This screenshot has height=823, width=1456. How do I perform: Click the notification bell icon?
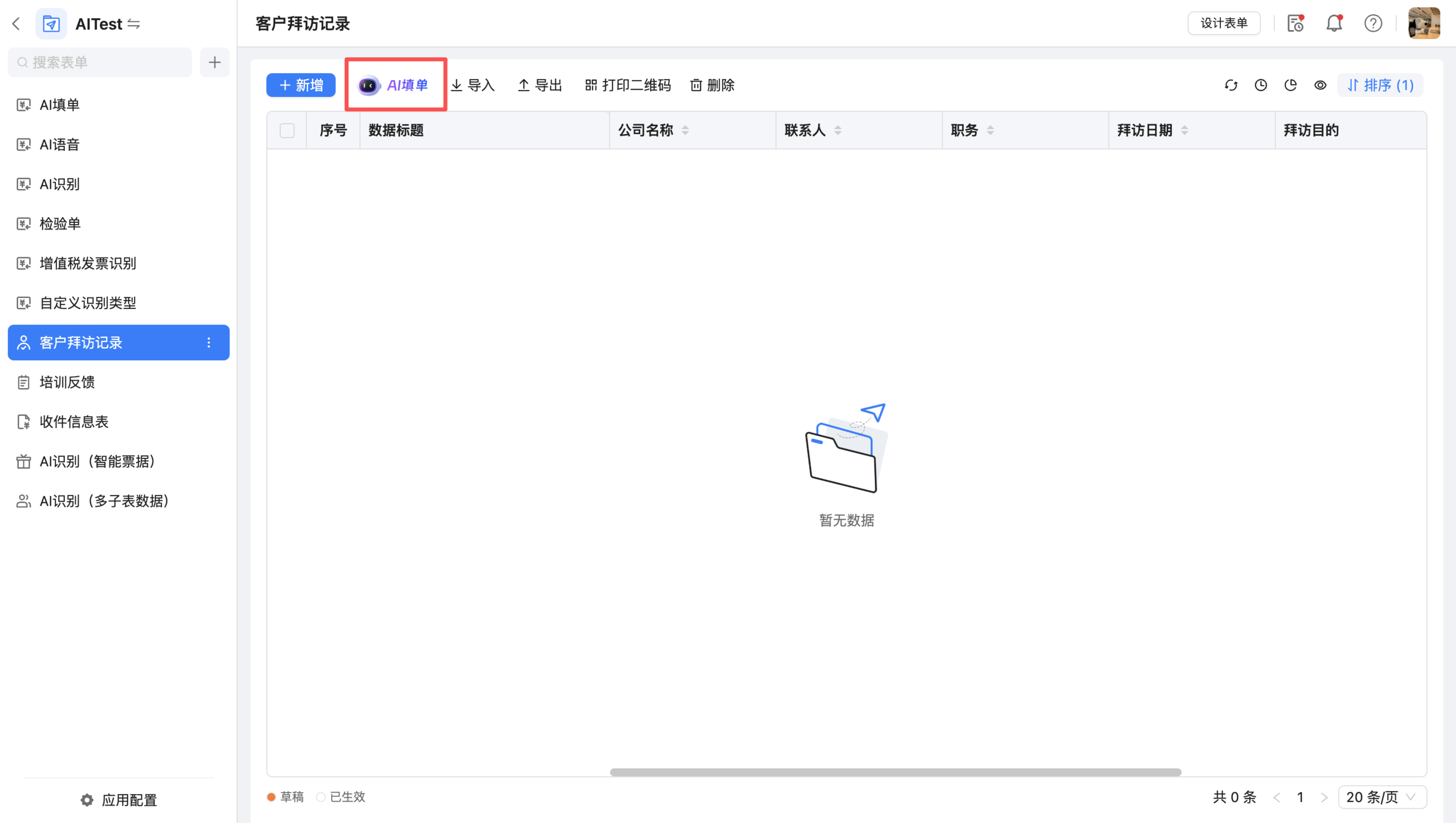pos(1334,23)
